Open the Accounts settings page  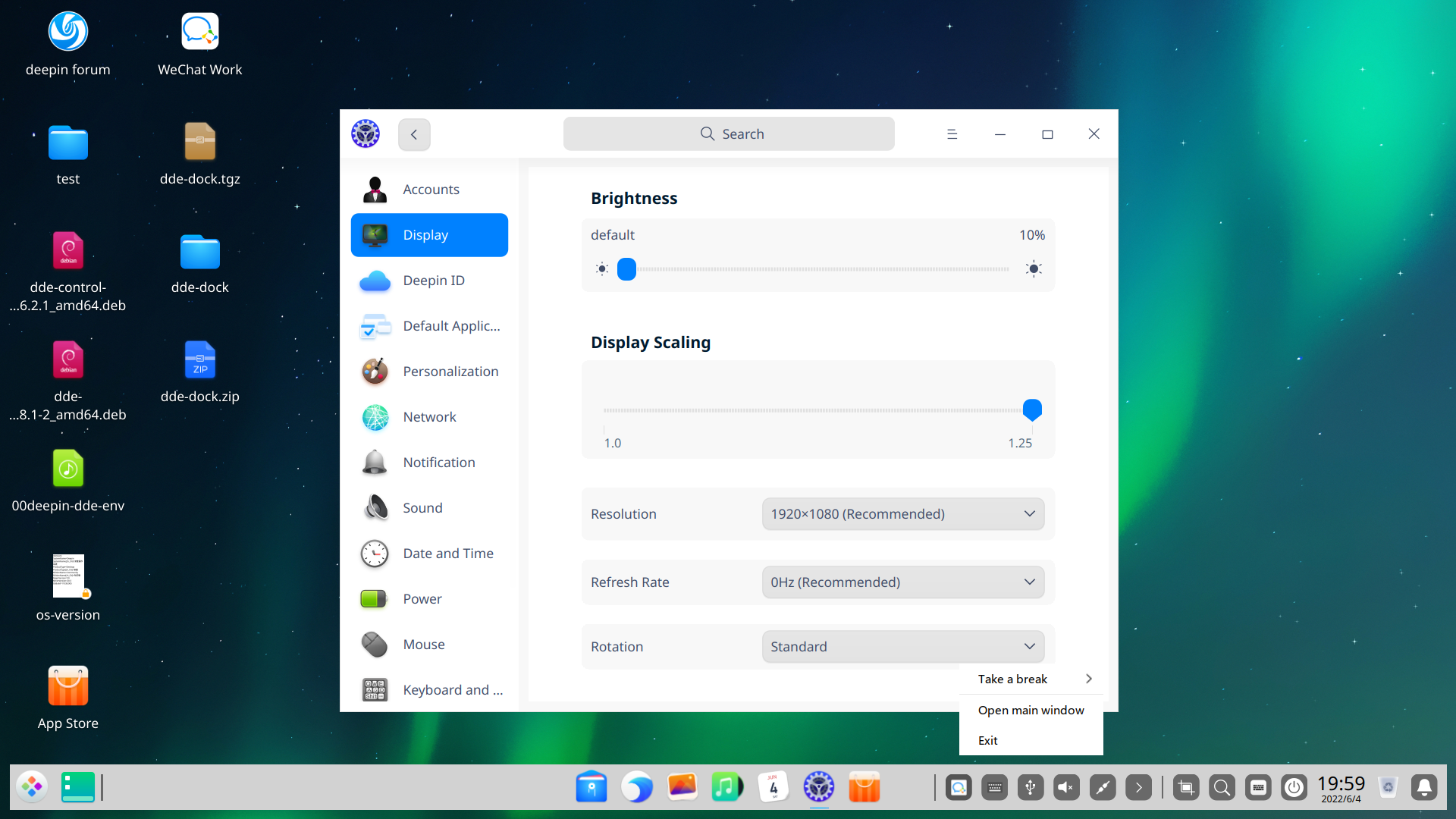point(429,190)
